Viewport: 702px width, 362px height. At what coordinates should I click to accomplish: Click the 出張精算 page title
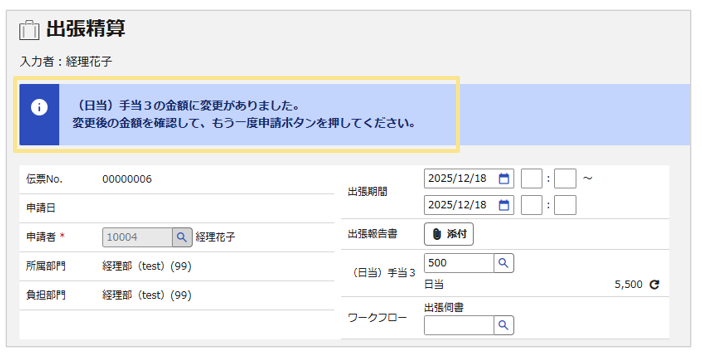(x=86, y=29)
